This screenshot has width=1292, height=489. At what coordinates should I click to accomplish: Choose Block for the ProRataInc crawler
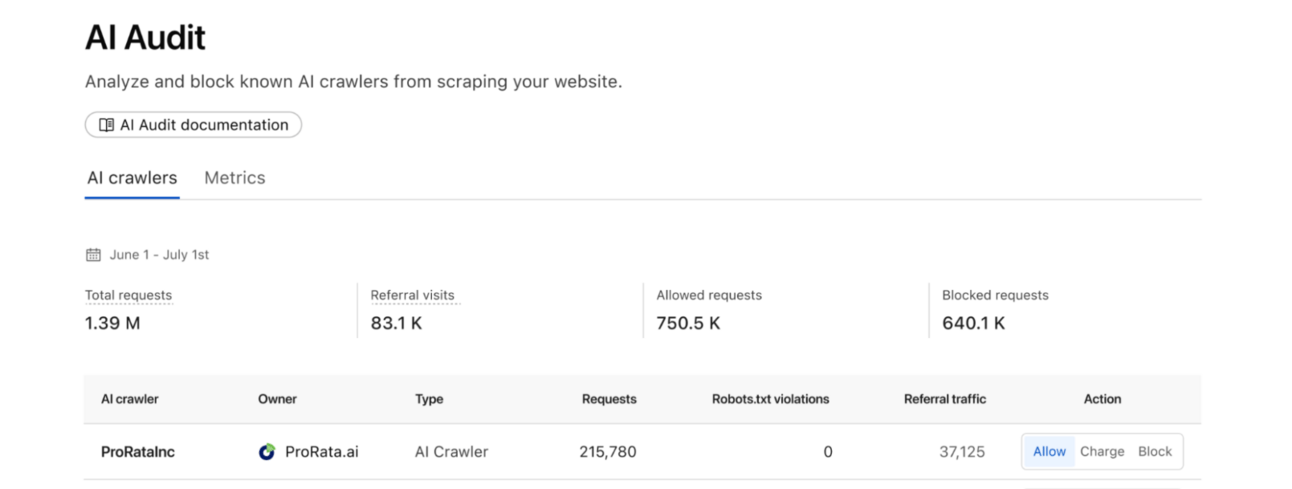click(x=1154, y=452)
